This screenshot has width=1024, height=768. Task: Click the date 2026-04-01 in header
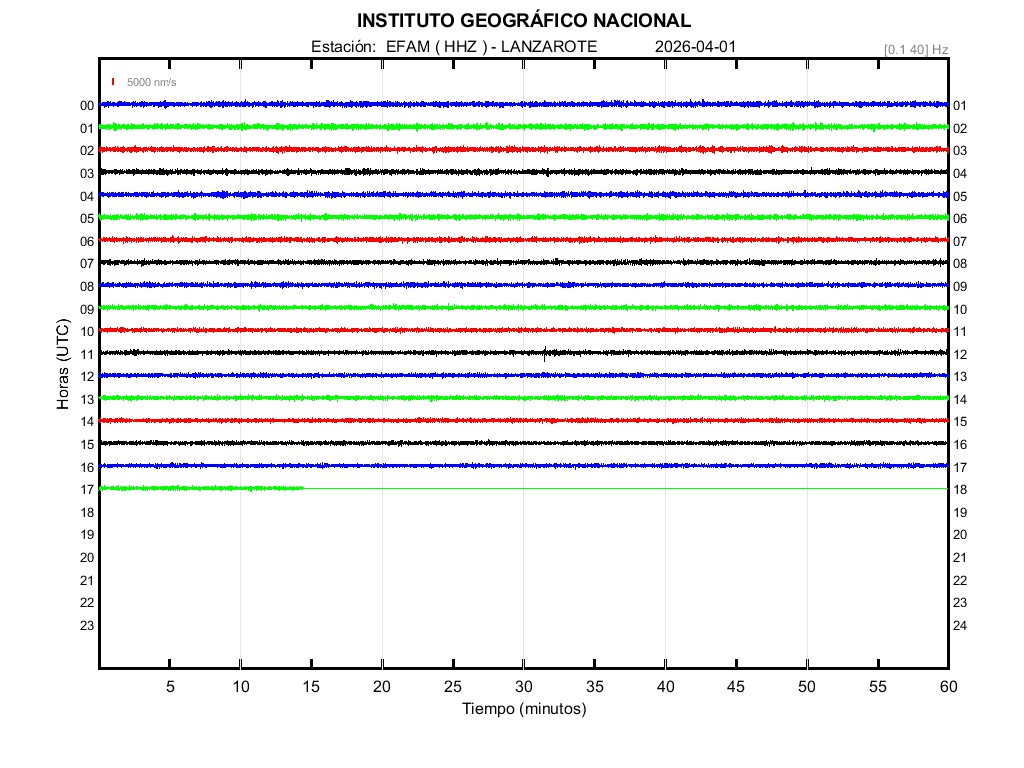pyautogui.click(x=695, y=47)
